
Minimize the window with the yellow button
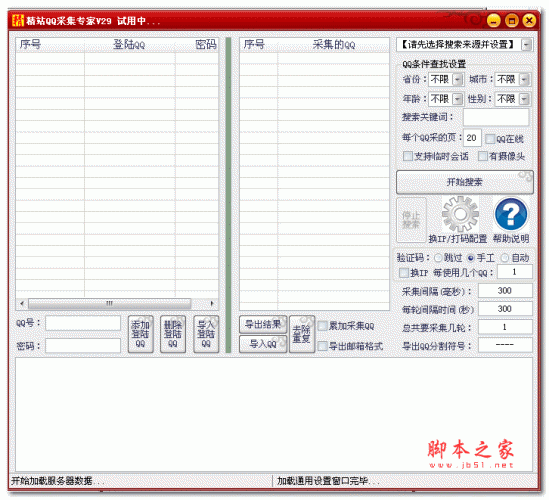494,21
